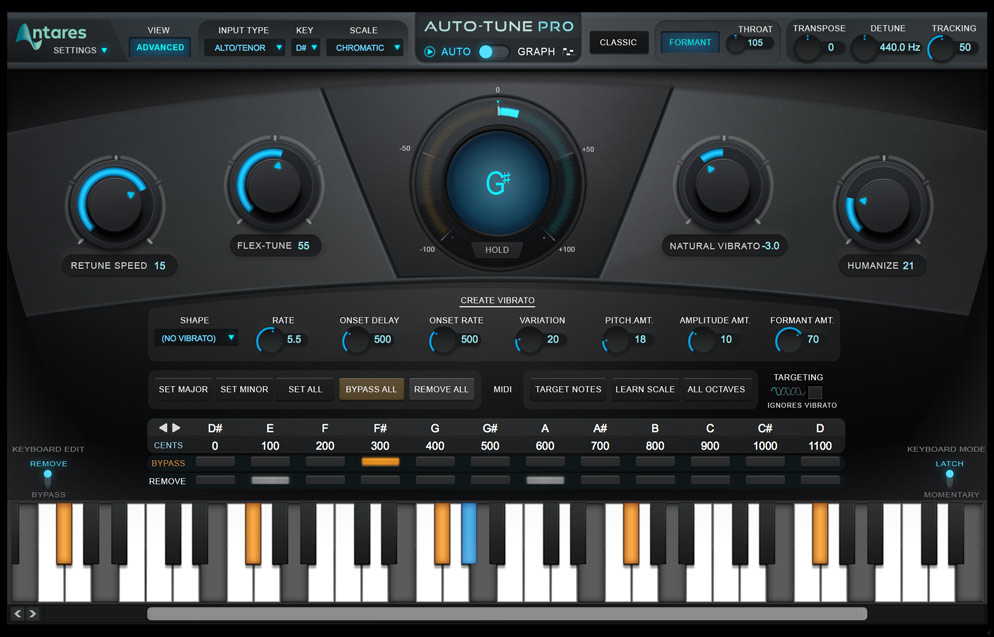The width and height of the screenshot is (994, 637).
Task: Click the Onset Rate knob
Action: [x=443, y=340]
